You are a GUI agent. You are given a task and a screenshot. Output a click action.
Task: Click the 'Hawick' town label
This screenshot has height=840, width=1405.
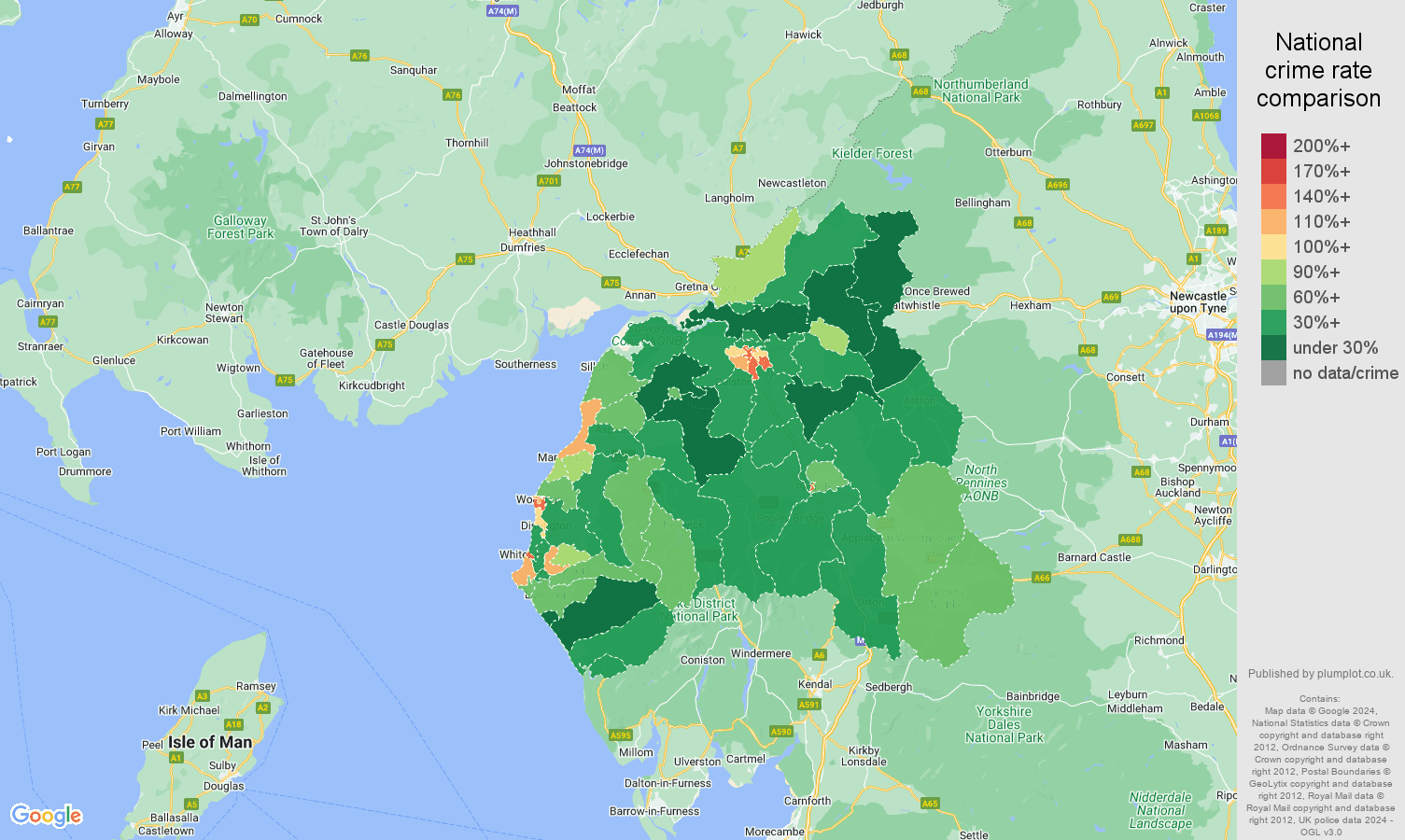pyautogui.click(x=804, y=35)
